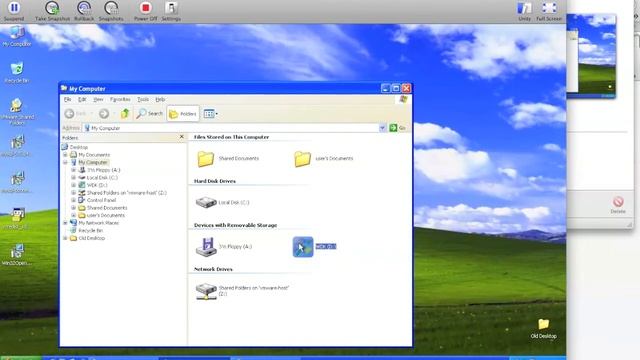
Task: Click the Take Snapshot toolbar icon
Action: pos(52,11)
